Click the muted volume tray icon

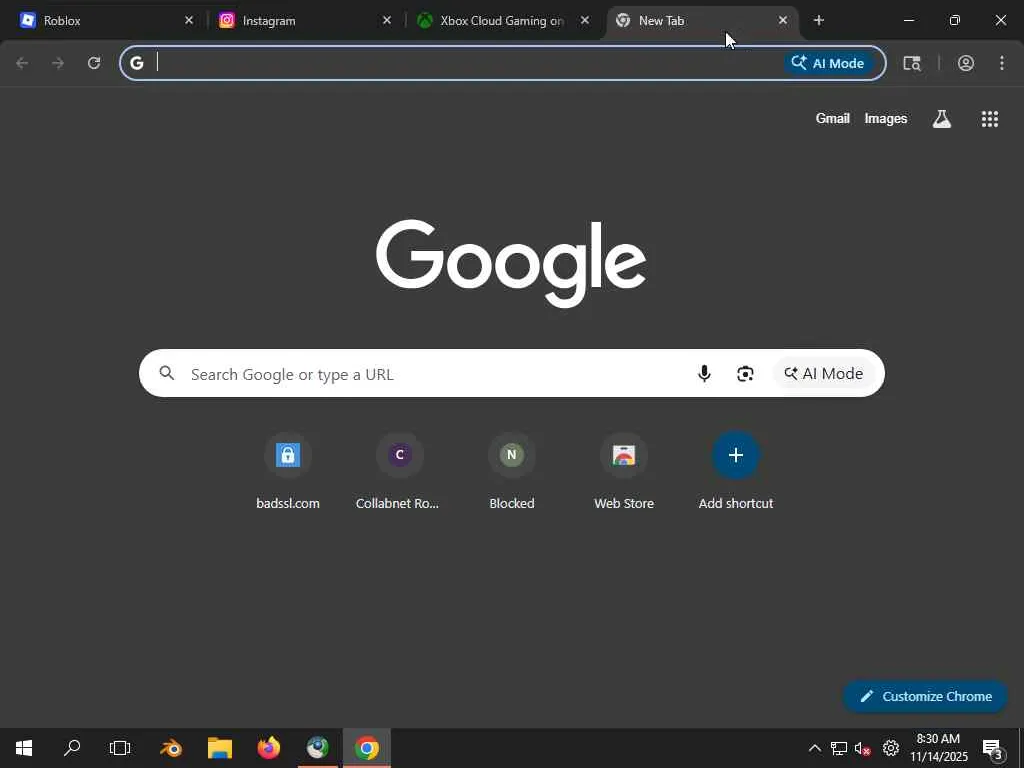pyautogui.click(x=863, y=748)
